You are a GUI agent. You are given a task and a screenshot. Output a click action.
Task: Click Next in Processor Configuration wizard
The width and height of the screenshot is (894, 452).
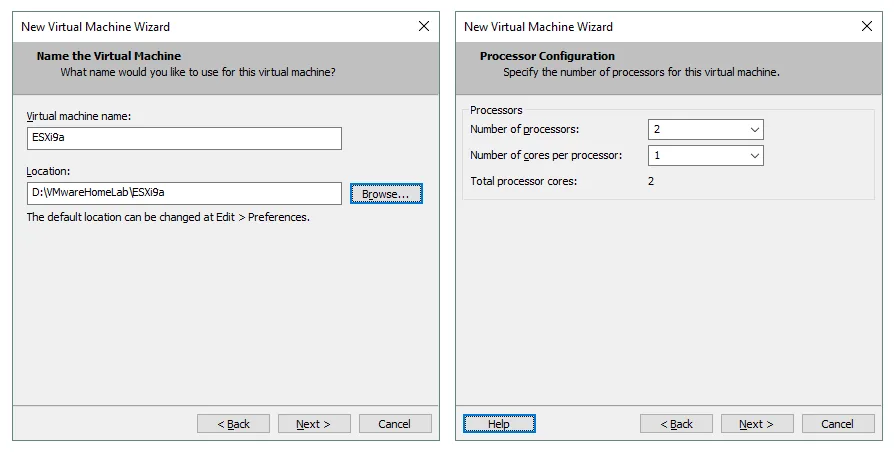pos(757,424)
